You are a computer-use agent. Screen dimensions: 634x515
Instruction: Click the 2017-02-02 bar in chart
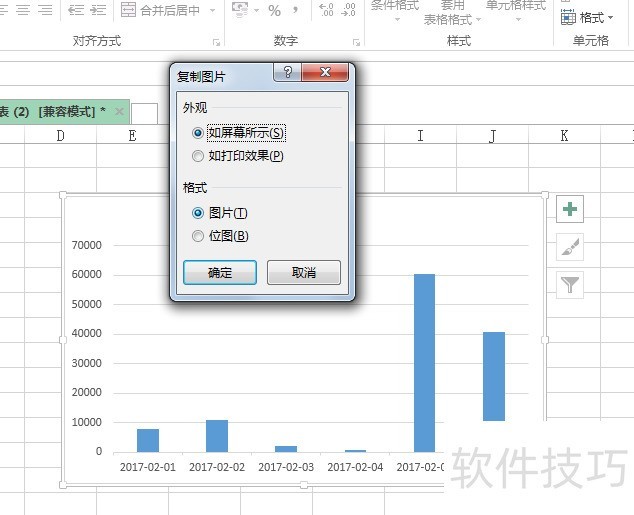coord(217,436)
